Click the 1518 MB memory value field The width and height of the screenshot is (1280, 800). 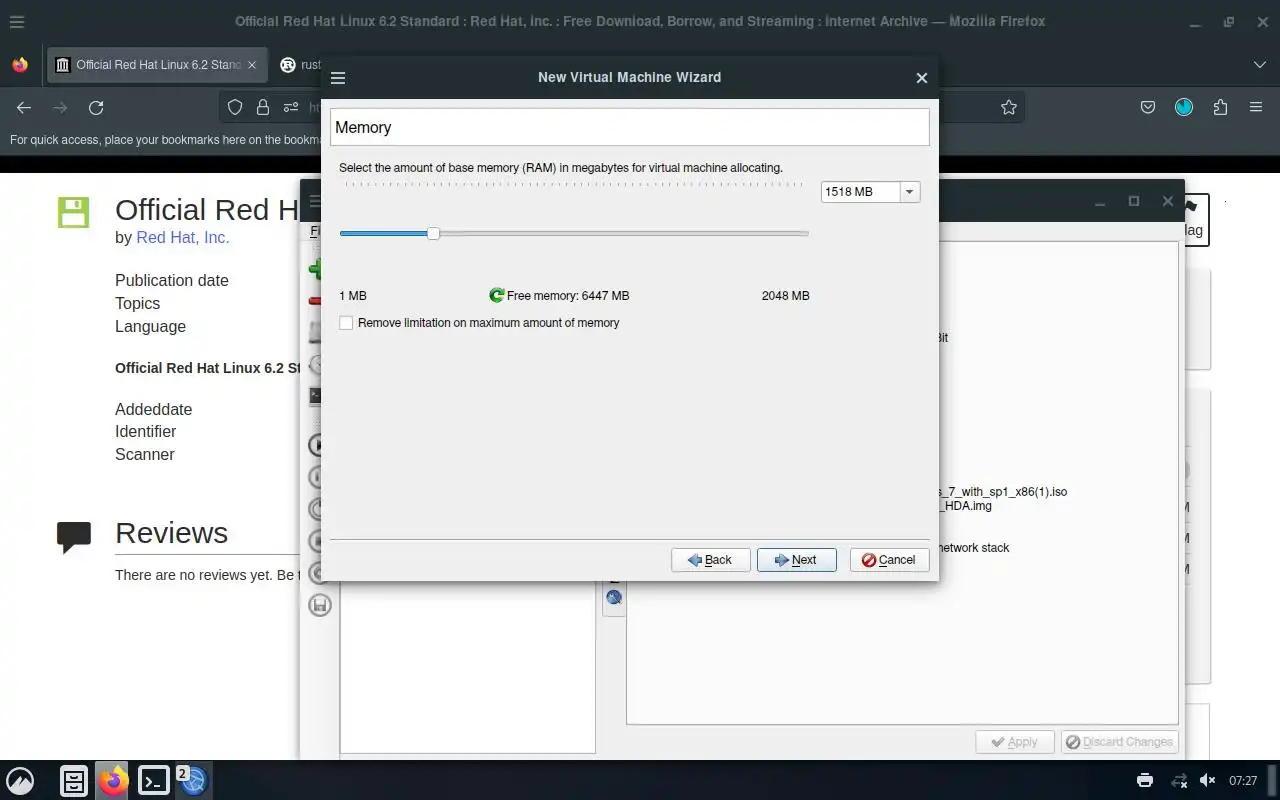860,192
